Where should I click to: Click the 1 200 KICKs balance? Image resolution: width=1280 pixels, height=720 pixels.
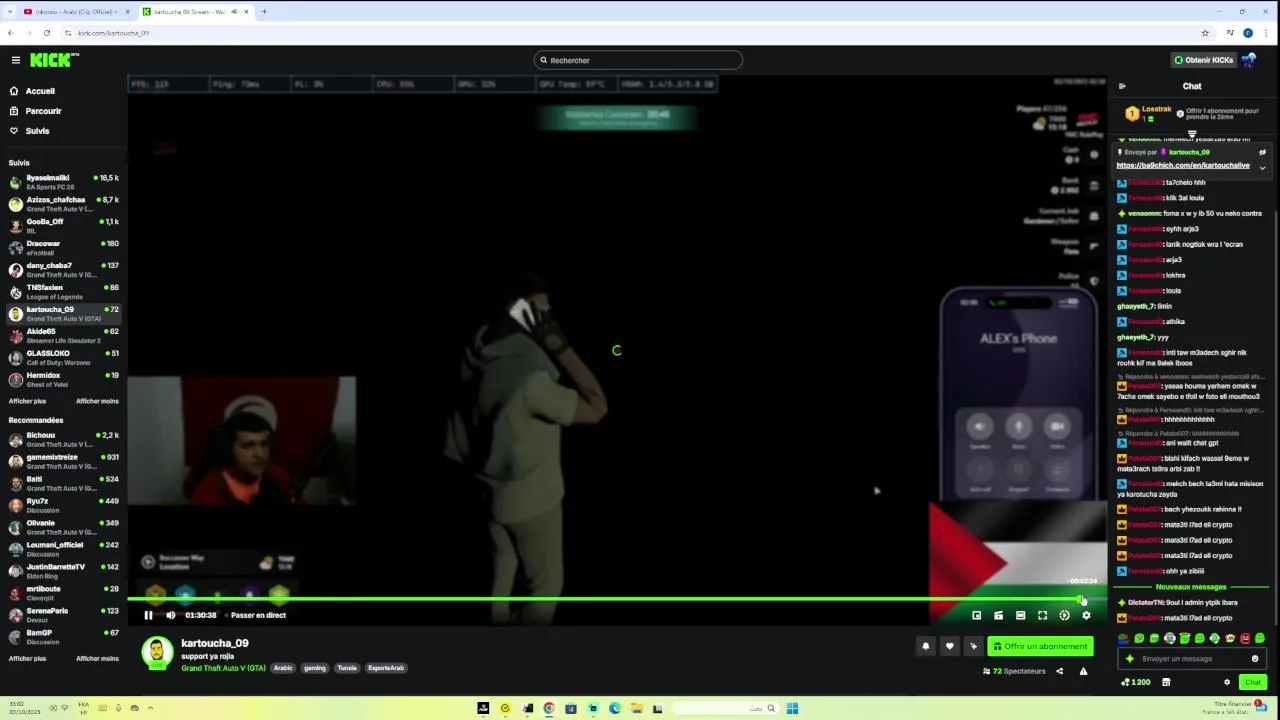pyautogui.click(x=1135, y=682)
